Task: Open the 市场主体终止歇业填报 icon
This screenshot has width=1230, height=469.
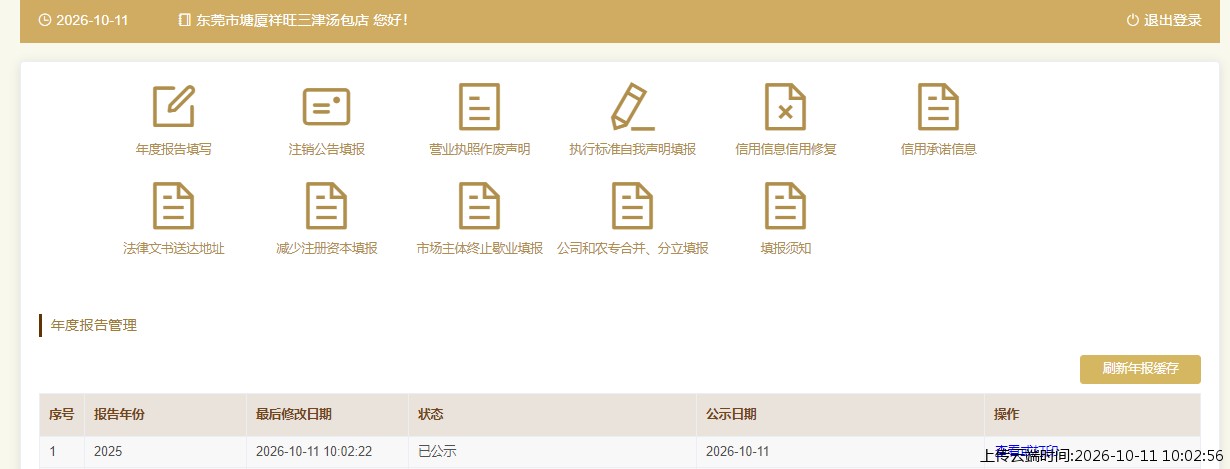Action: [479, 206]
